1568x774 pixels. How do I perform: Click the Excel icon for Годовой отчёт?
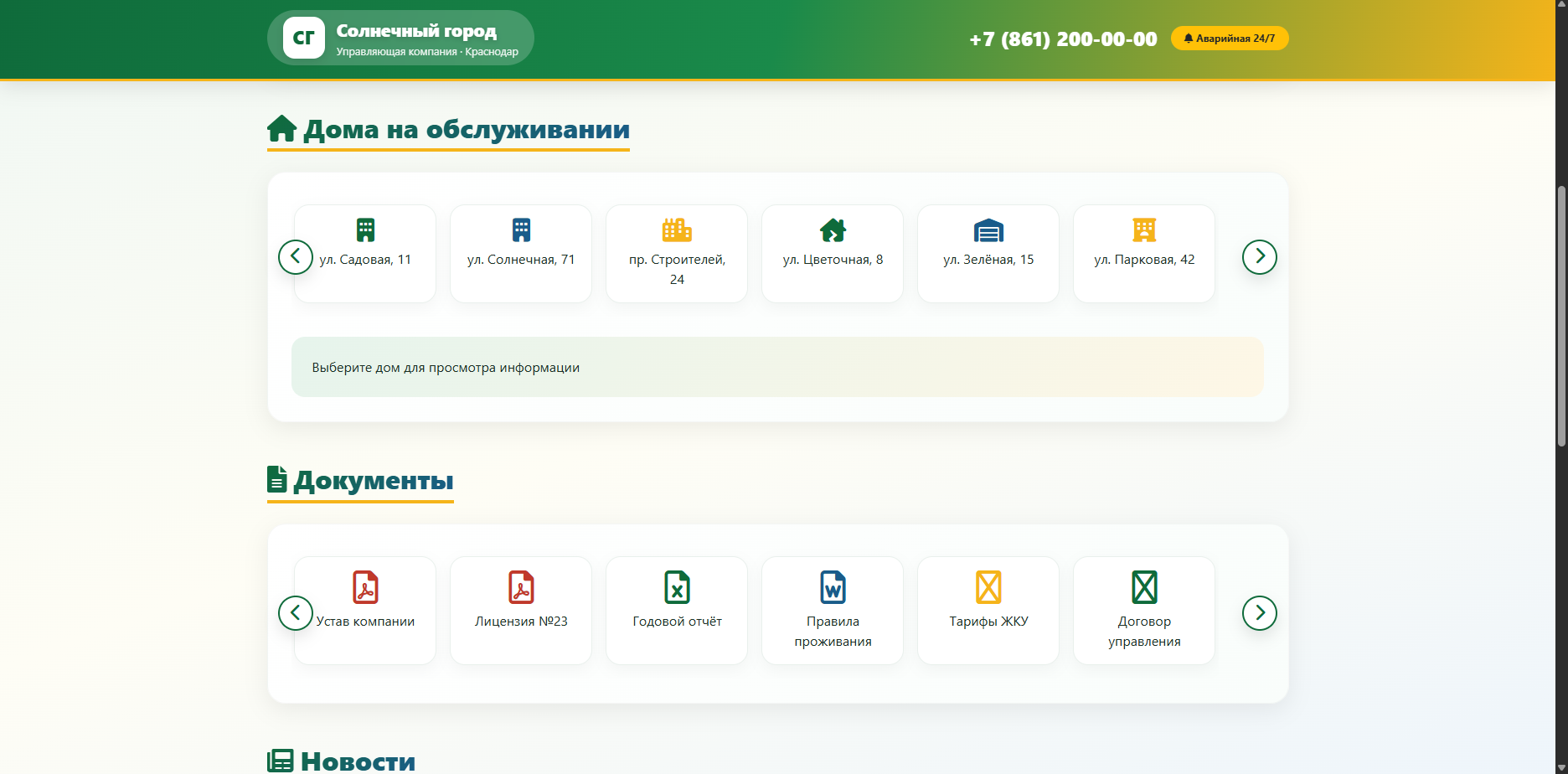pos(677,587)
